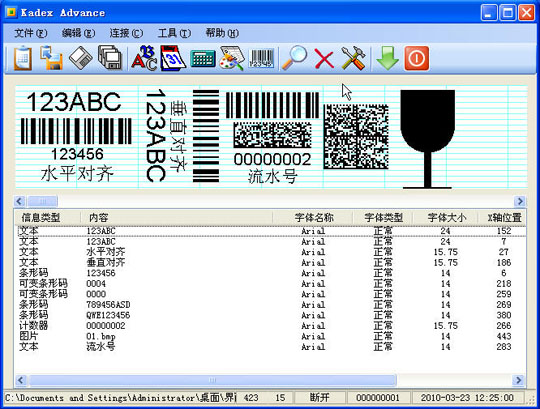Click the 00000002 counter on label preview
540x409 pixels.
pos(272,159)
